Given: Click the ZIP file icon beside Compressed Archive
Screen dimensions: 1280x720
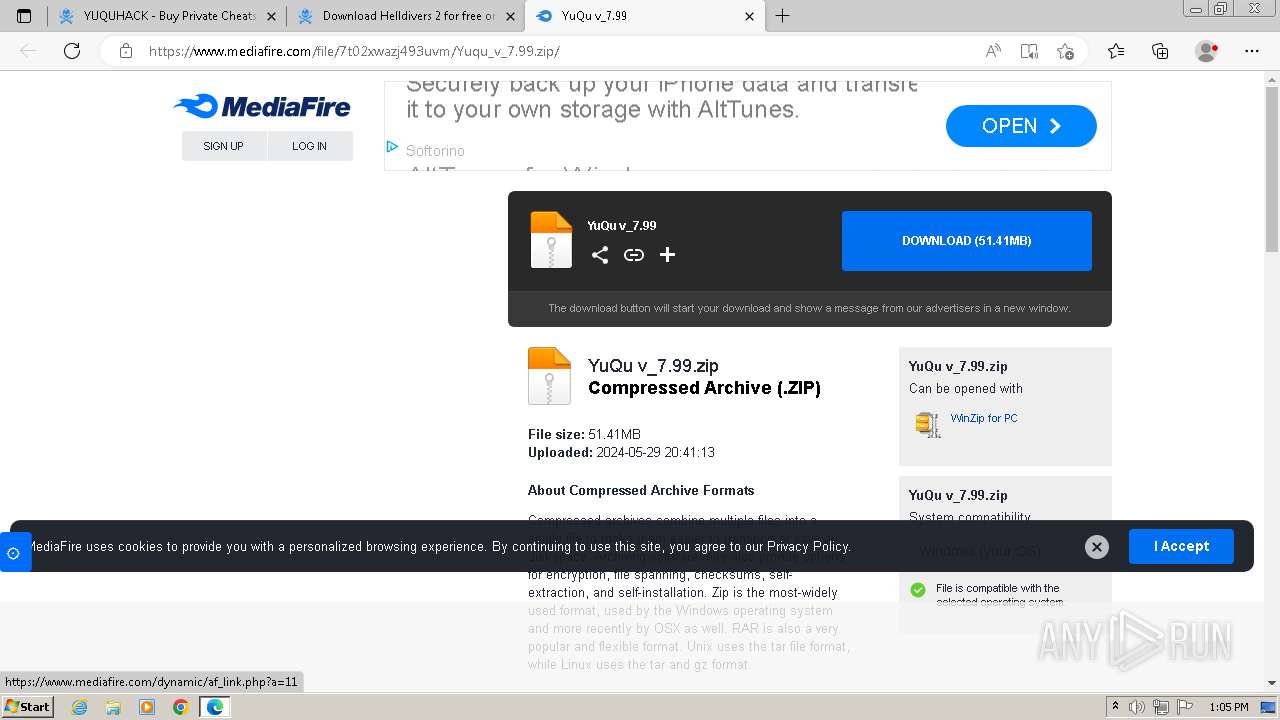Looking at the screenshot, I should (549, 376).
